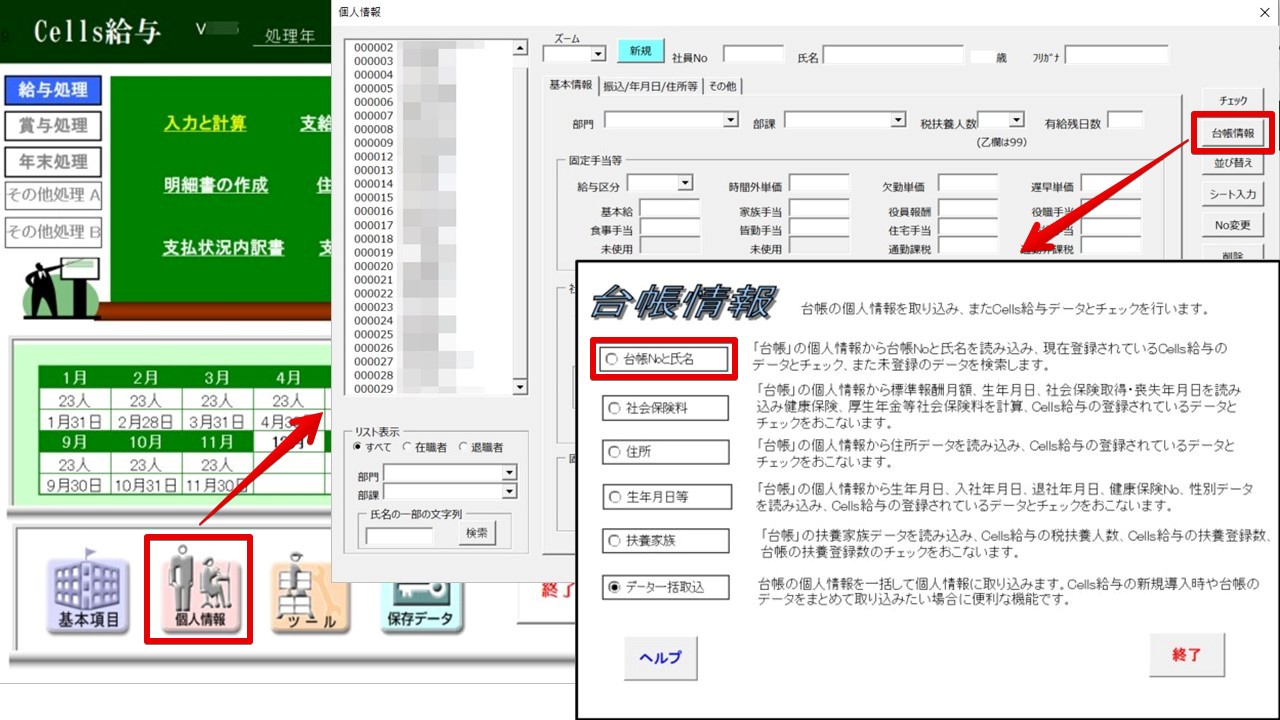Switch to the 振込/年月日/住所等 tab
This screenshot has width=1280, height=720.
[650, 86]
